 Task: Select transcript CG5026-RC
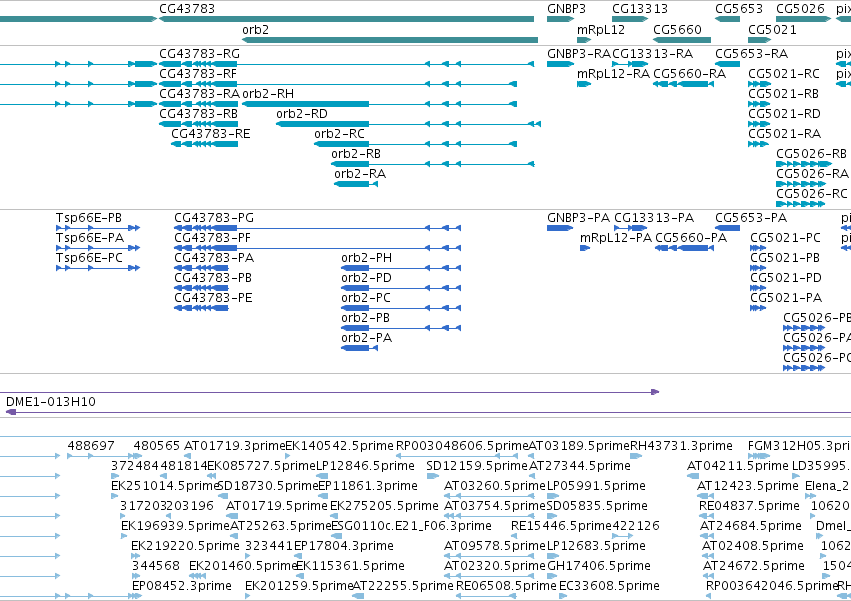[801, 204]
